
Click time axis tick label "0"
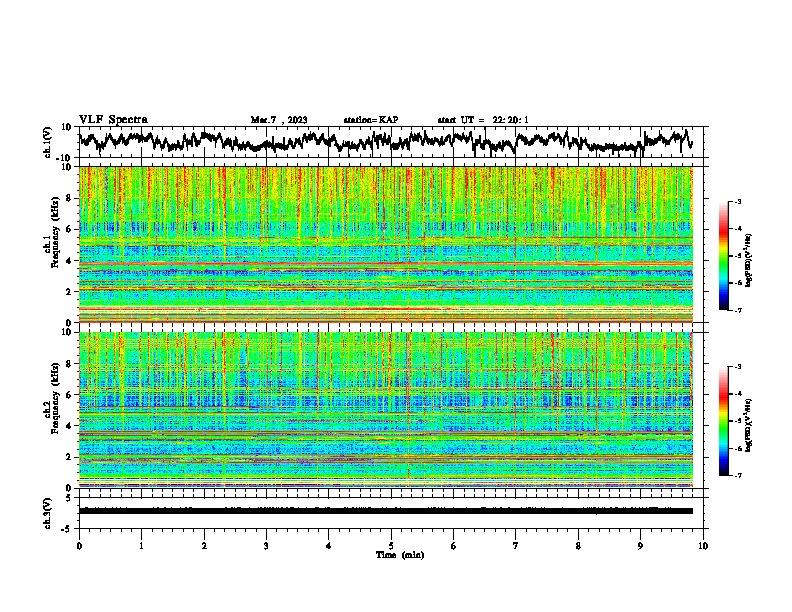79,546
